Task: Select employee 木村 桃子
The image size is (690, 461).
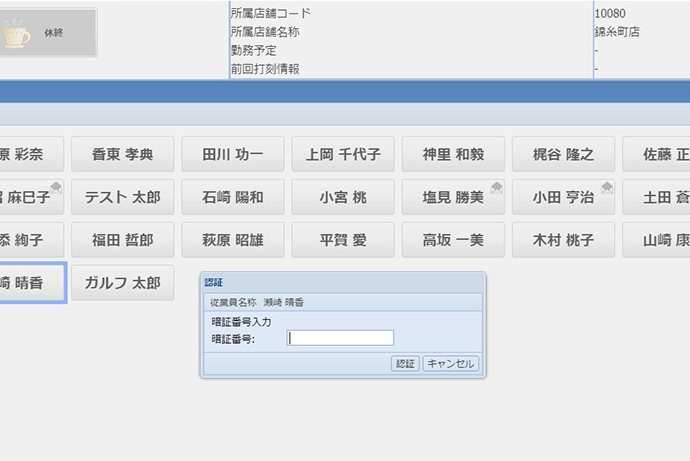Action: coord(563,241)
